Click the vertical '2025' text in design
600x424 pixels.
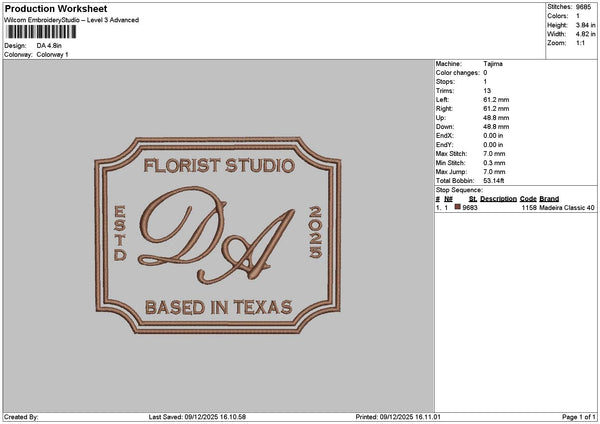(316, 232)
